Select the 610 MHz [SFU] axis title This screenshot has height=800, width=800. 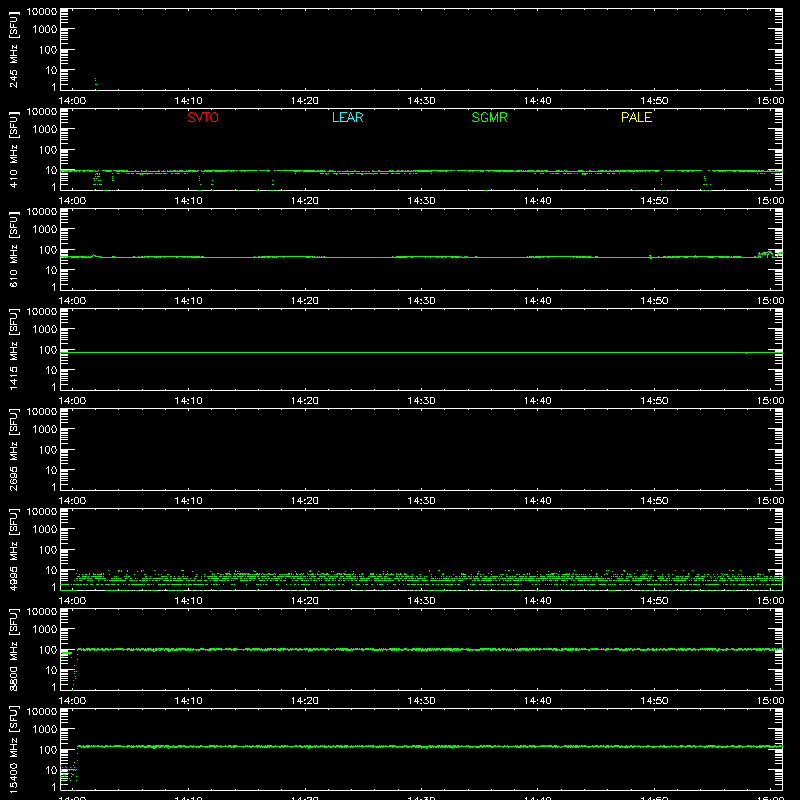[x=13, y=249]
